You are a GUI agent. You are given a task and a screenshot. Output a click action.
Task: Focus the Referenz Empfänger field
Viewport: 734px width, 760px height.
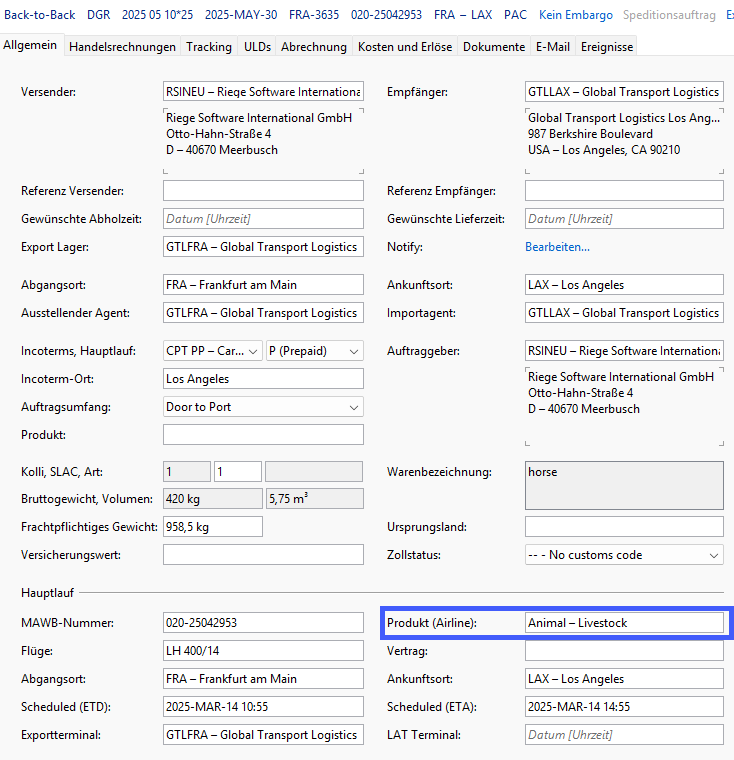tap(624, 190)
